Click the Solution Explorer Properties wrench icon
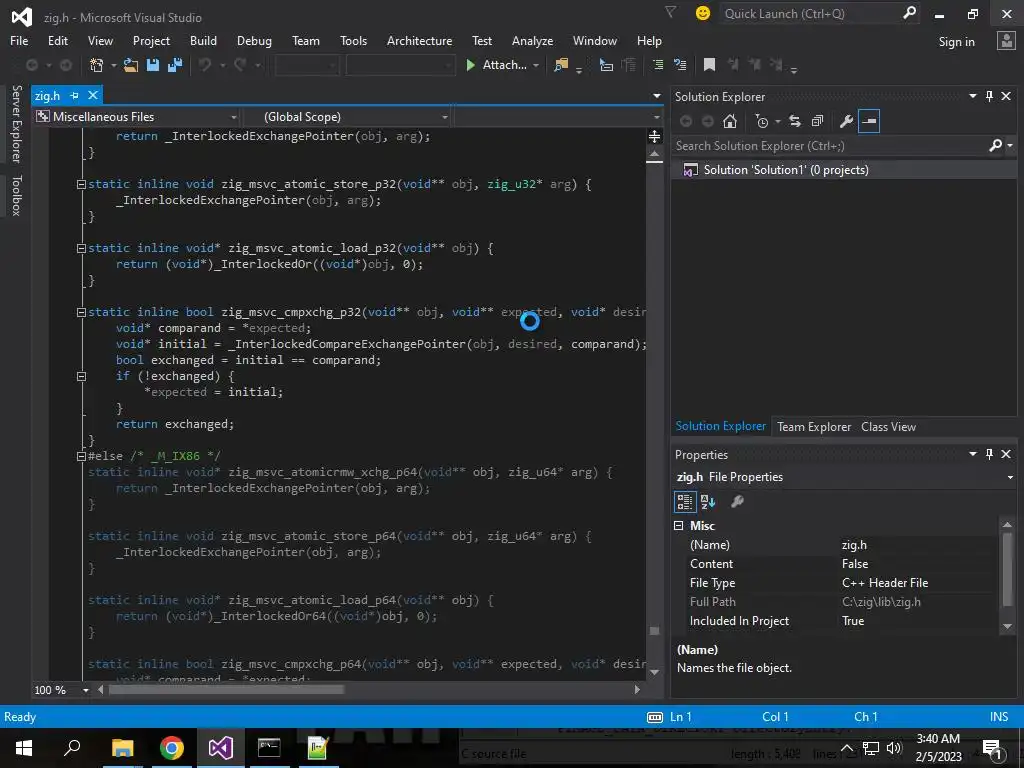 [846, 121]
